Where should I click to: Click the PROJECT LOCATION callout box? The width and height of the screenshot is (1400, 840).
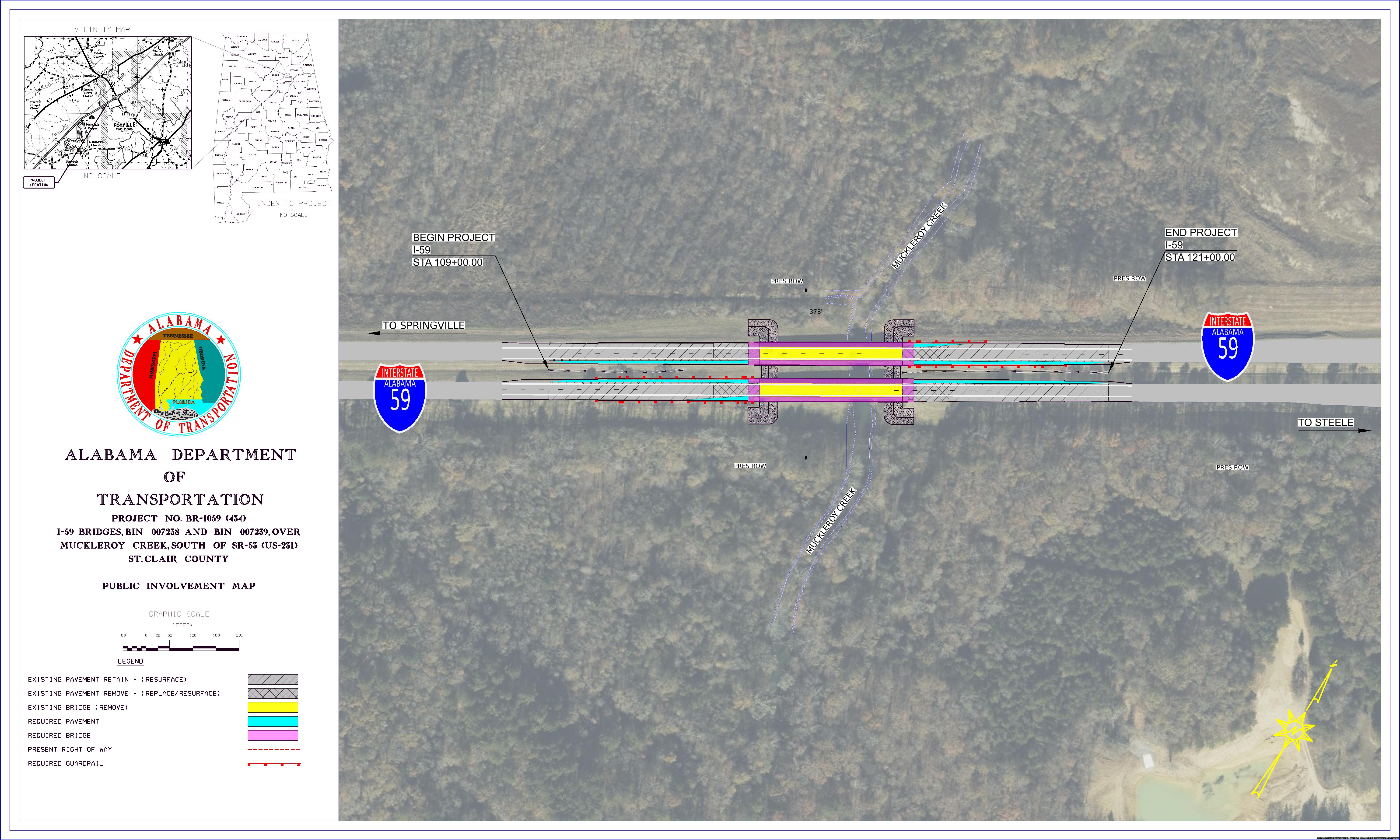coord(39,182)
